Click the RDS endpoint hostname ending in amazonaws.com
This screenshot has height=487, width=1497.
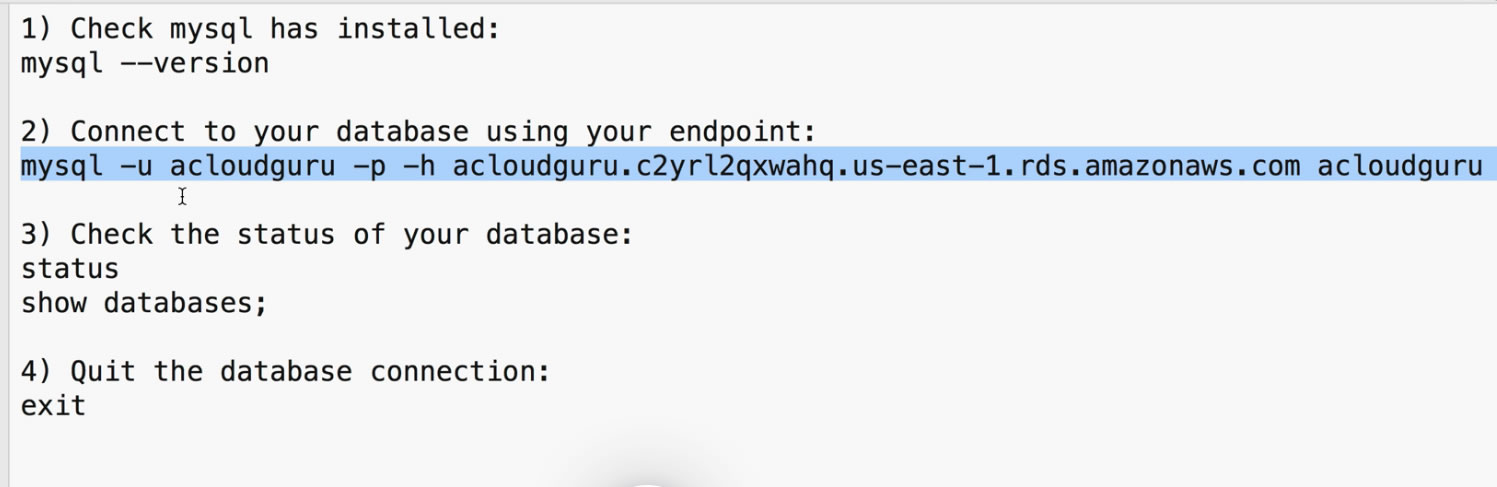pyautogui.click(x=876, y=166)
